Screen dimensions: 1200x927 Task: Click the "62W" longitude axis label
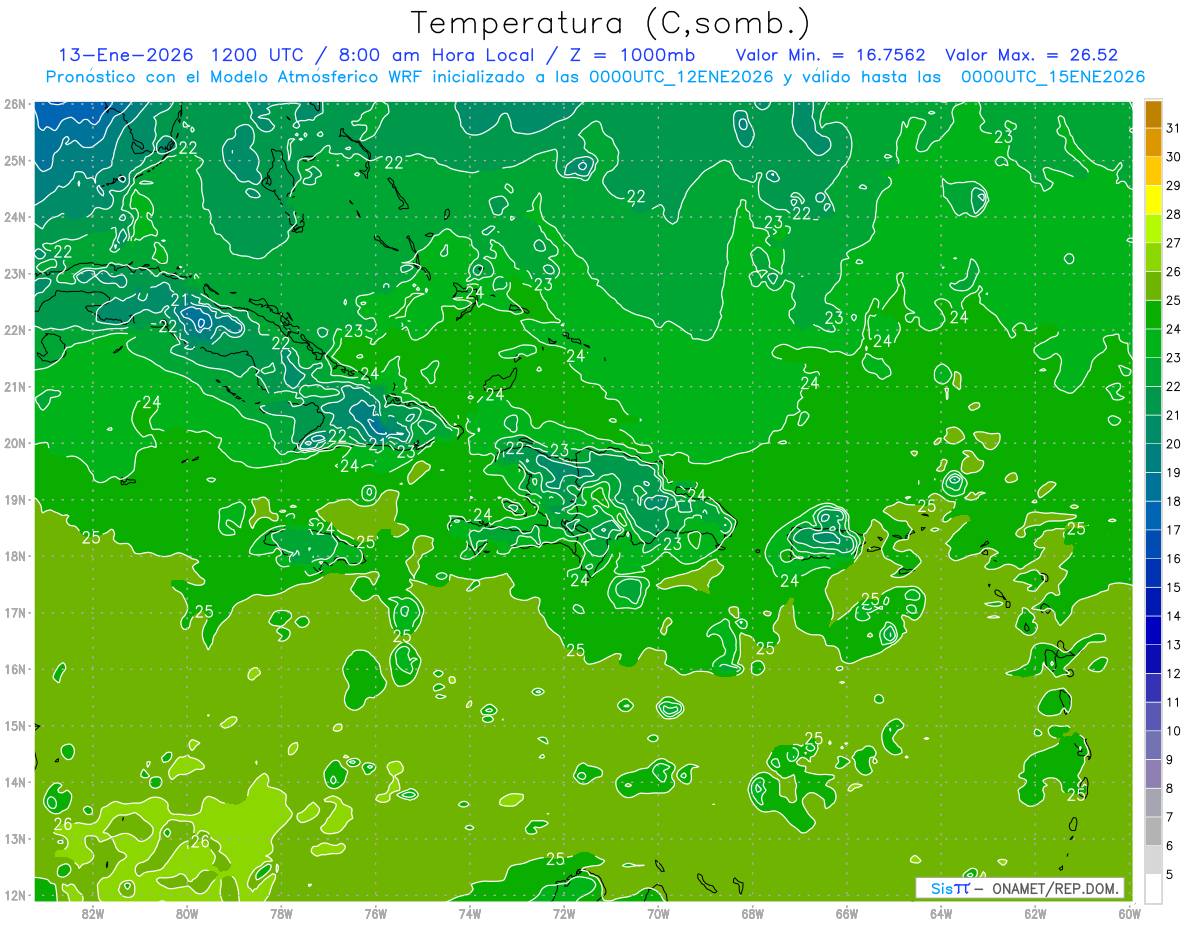coord(1035,912)
